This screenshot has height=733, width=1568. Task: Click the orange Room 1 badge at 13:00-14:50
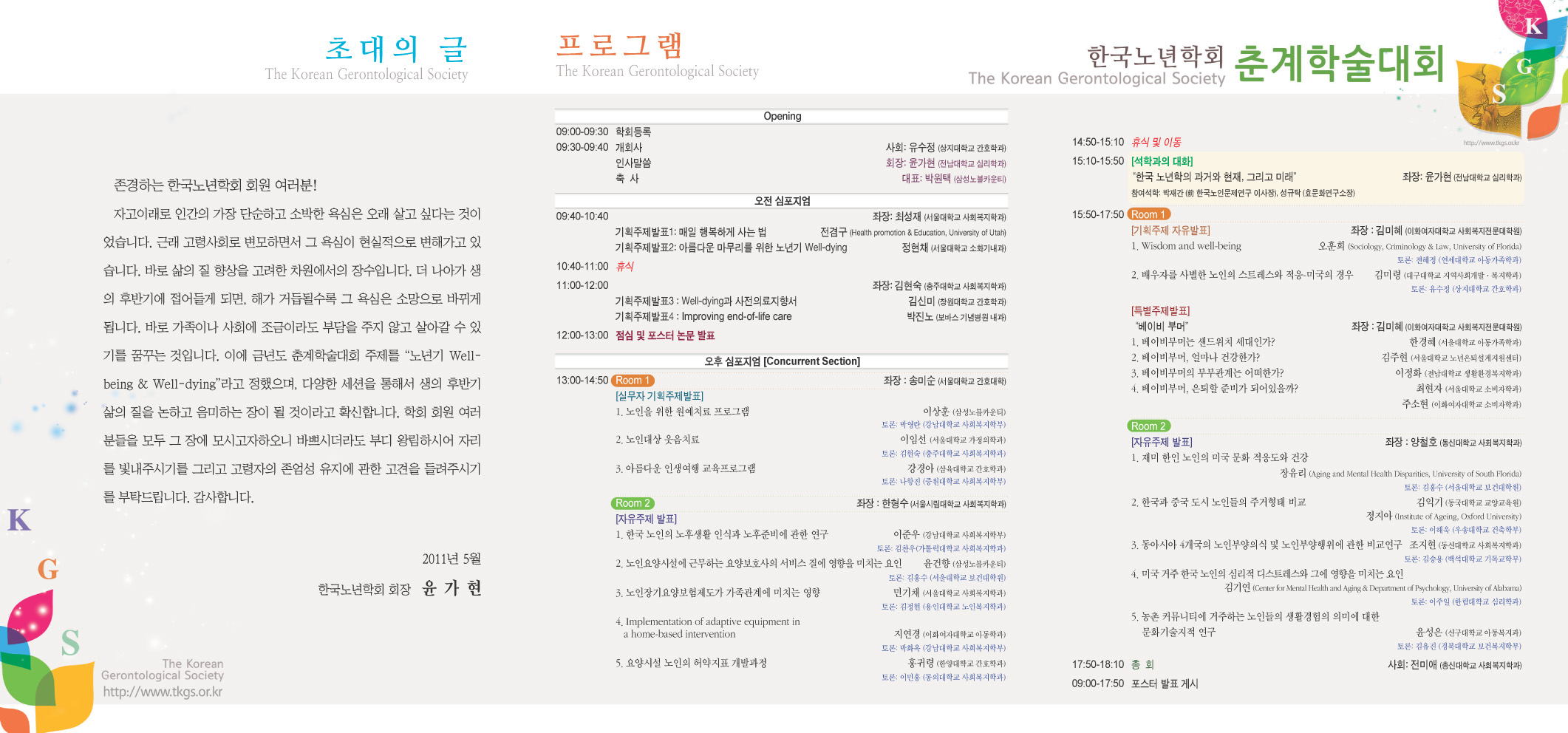pyautogui.click(x=633, y=381)
